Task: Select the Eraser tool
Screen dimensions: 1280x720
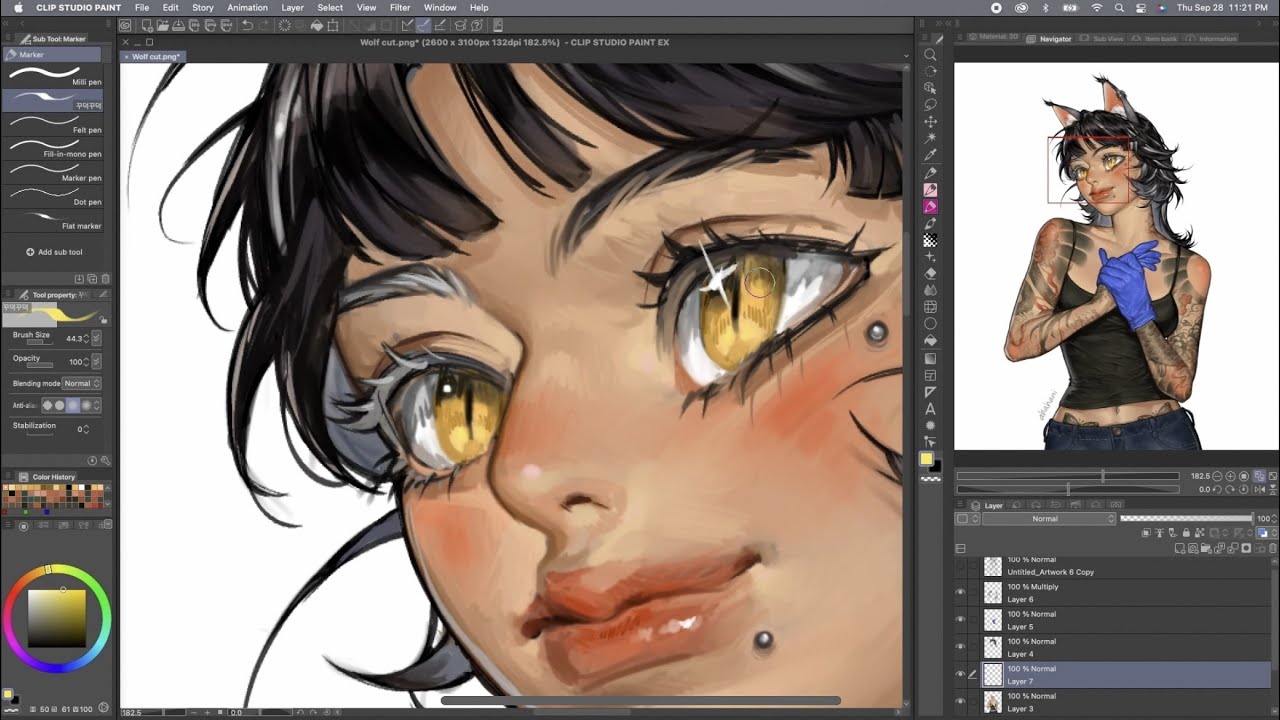Action: 930,273
